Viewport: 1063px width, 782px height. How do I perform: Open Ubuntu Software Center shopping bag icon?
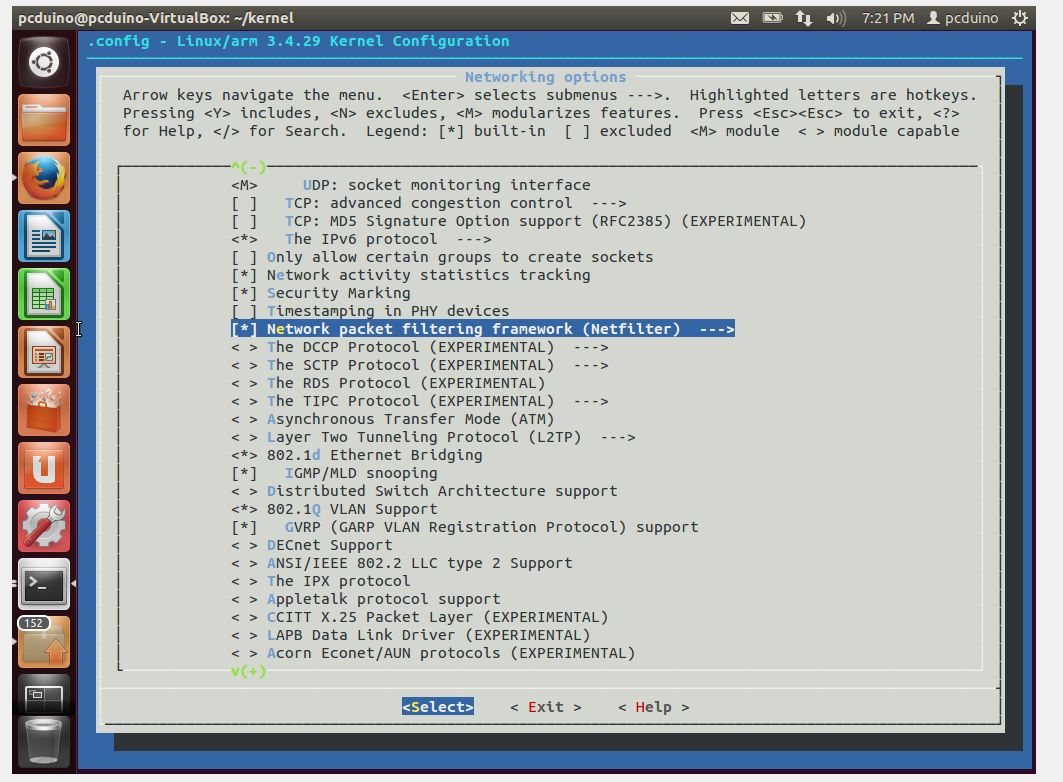click(x=43, y=410)
